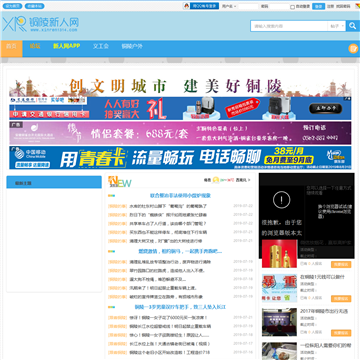Viewport: 360px width, 360px height.
Task: Open the 用户名 login type dropdown
Action: [229, 6]
